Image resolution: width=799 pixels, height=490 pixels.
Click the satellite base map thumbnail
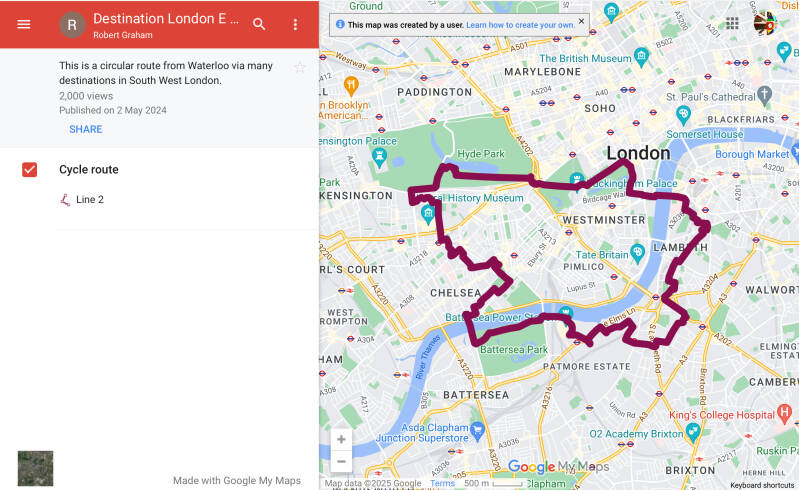(35, 468)
